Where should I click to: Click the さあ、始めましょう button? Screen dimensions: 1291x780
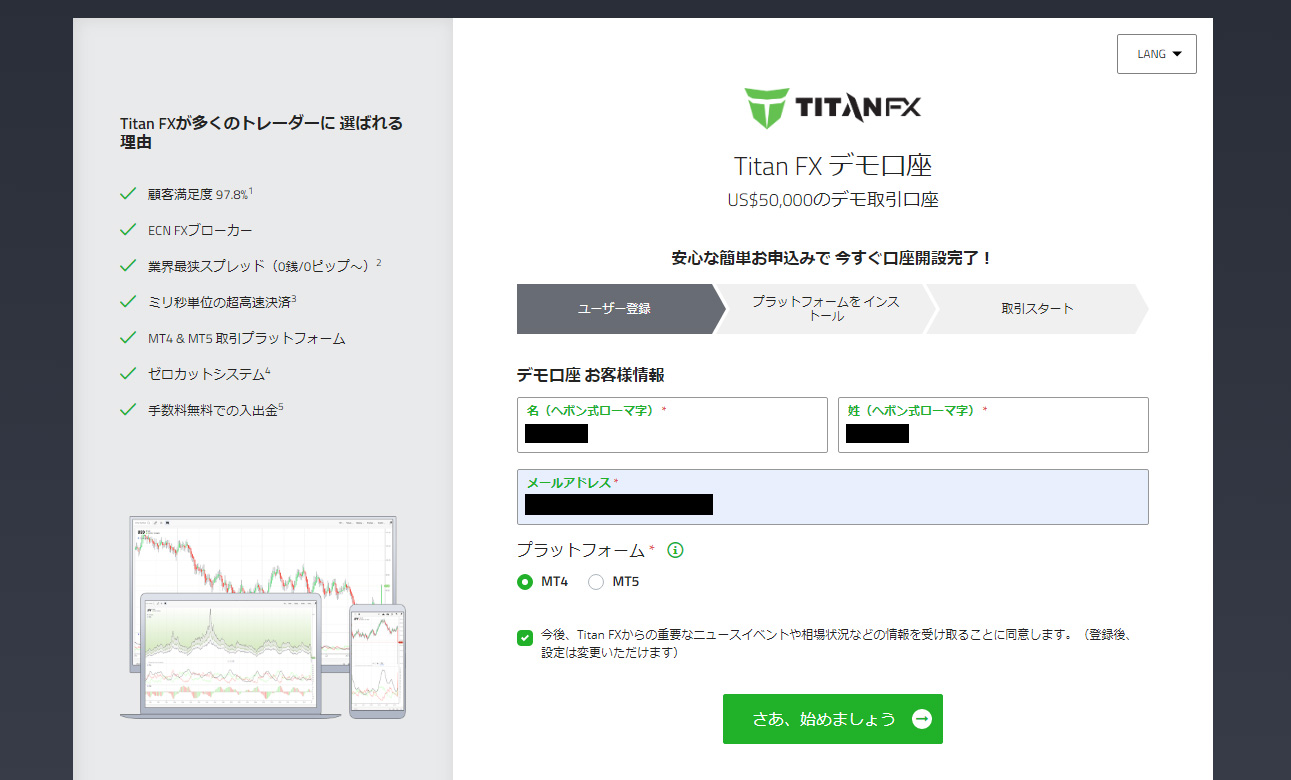[x=833, y=719]
